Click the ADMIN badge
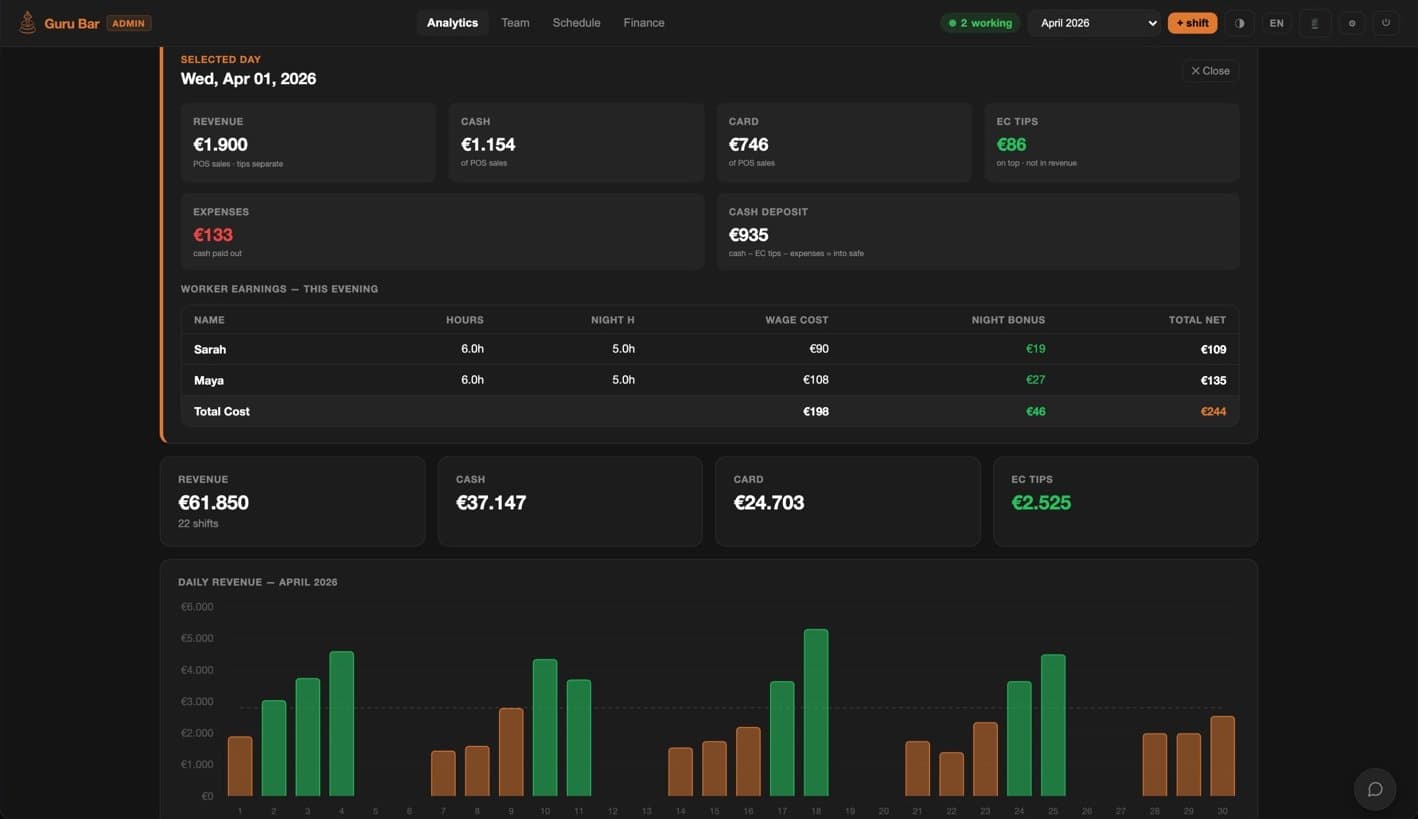The width and height of the screenshot is (1418, 819). coord(128,23)
